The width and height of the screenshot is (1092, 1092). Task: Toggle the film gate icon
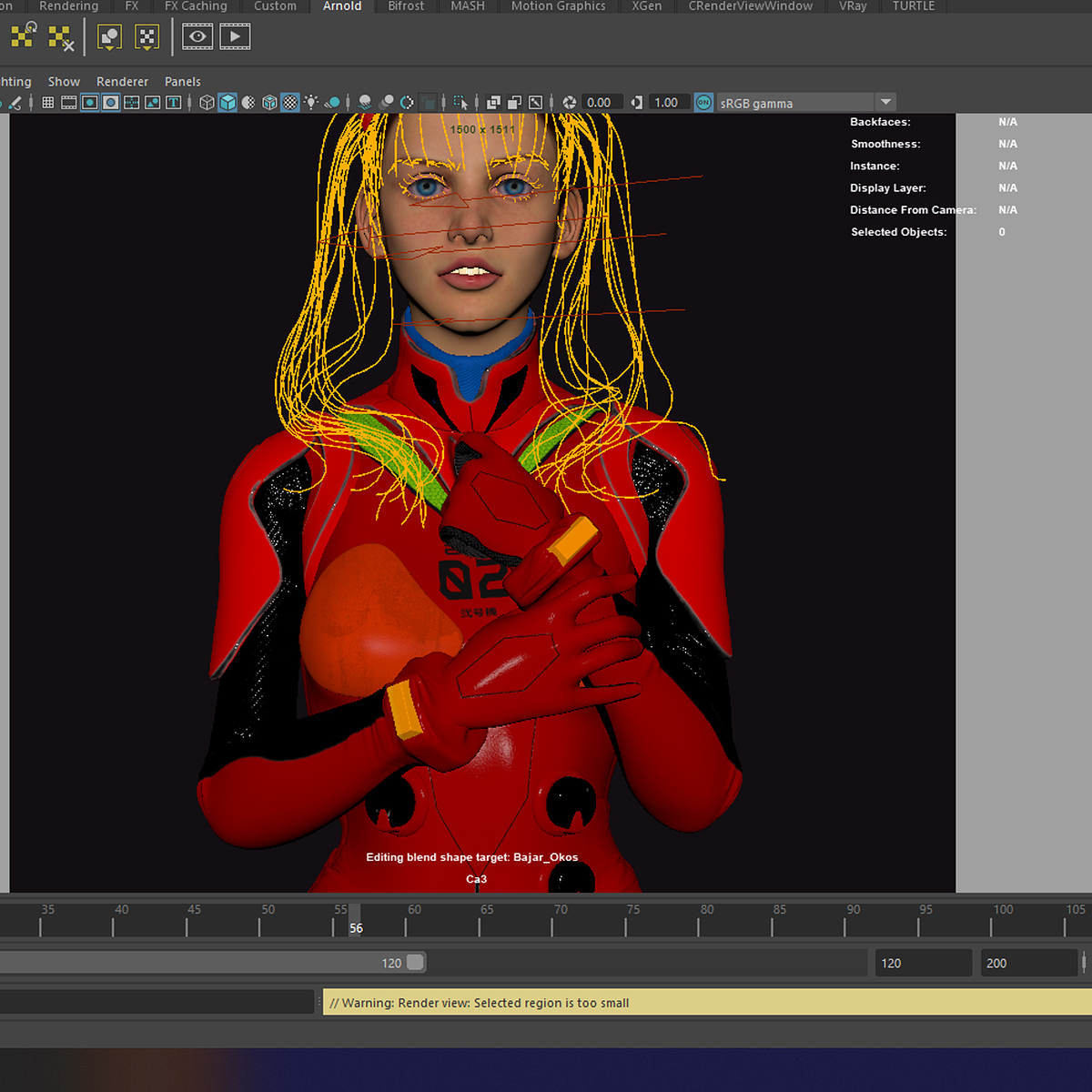pyautogui.click(x=69, y=103)
